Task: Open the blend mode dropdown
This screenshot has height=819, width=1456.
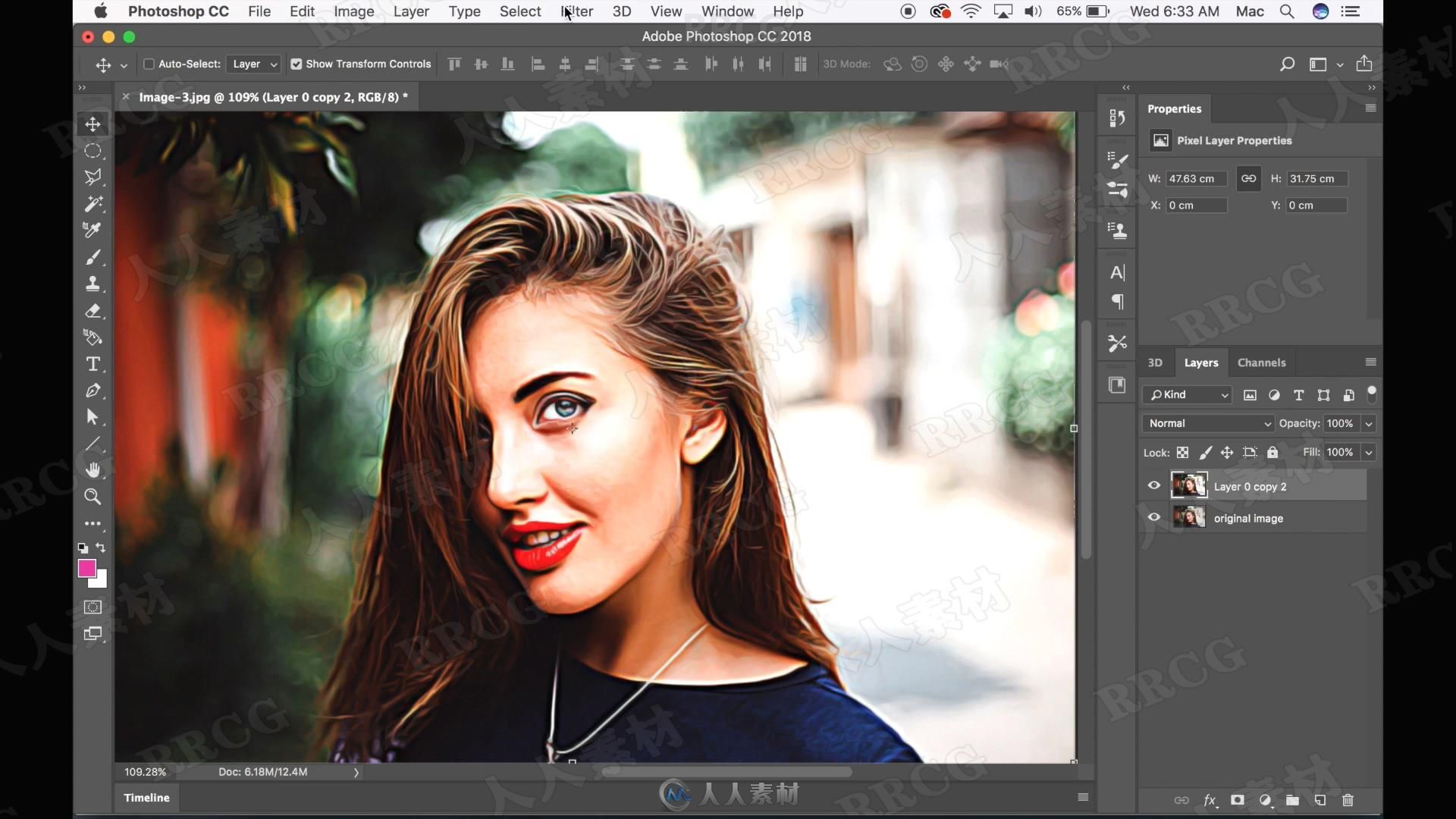Action: click(x=1205, y=423)
